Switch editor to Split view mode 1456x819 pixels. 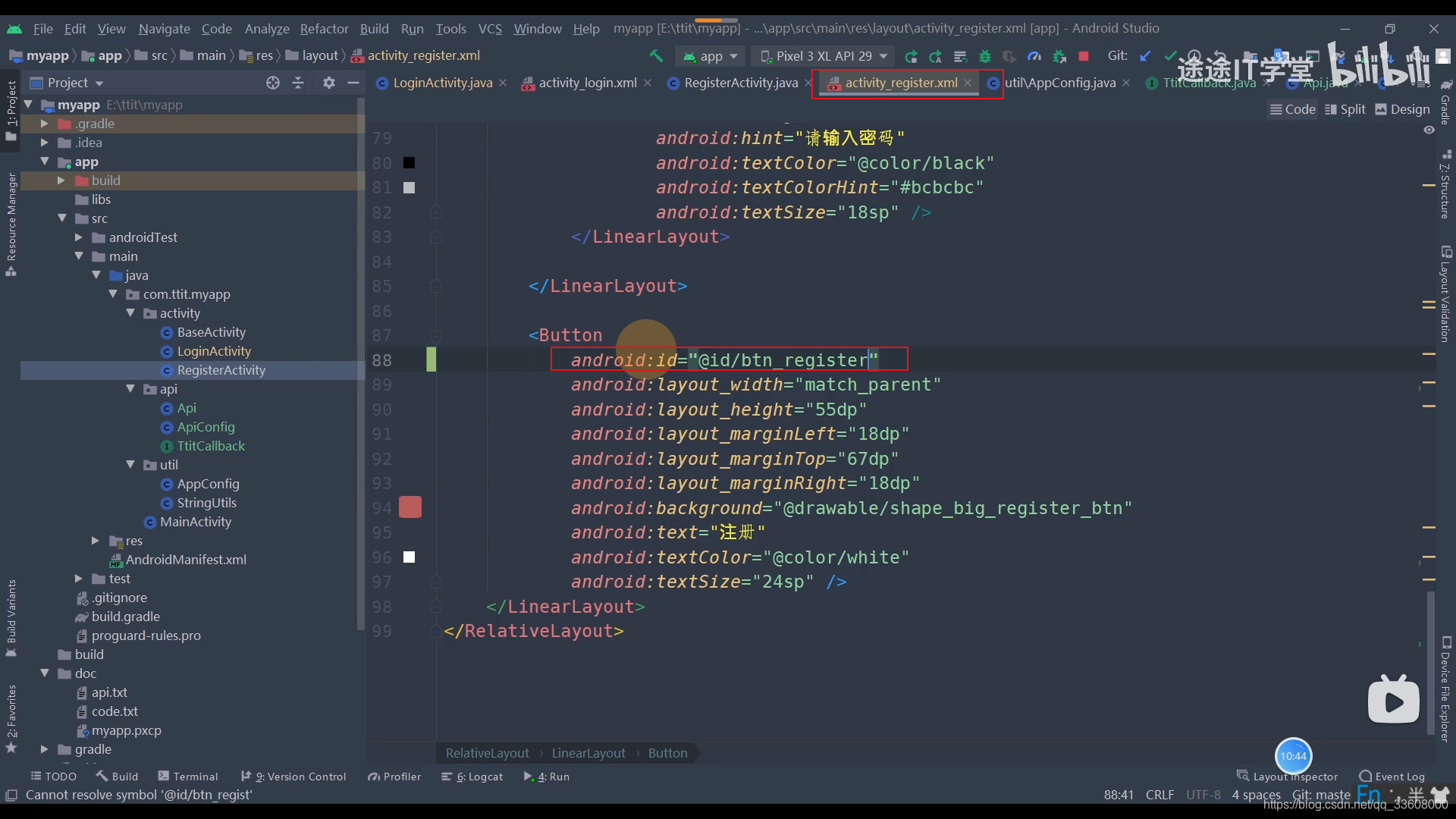point(1345,109)
